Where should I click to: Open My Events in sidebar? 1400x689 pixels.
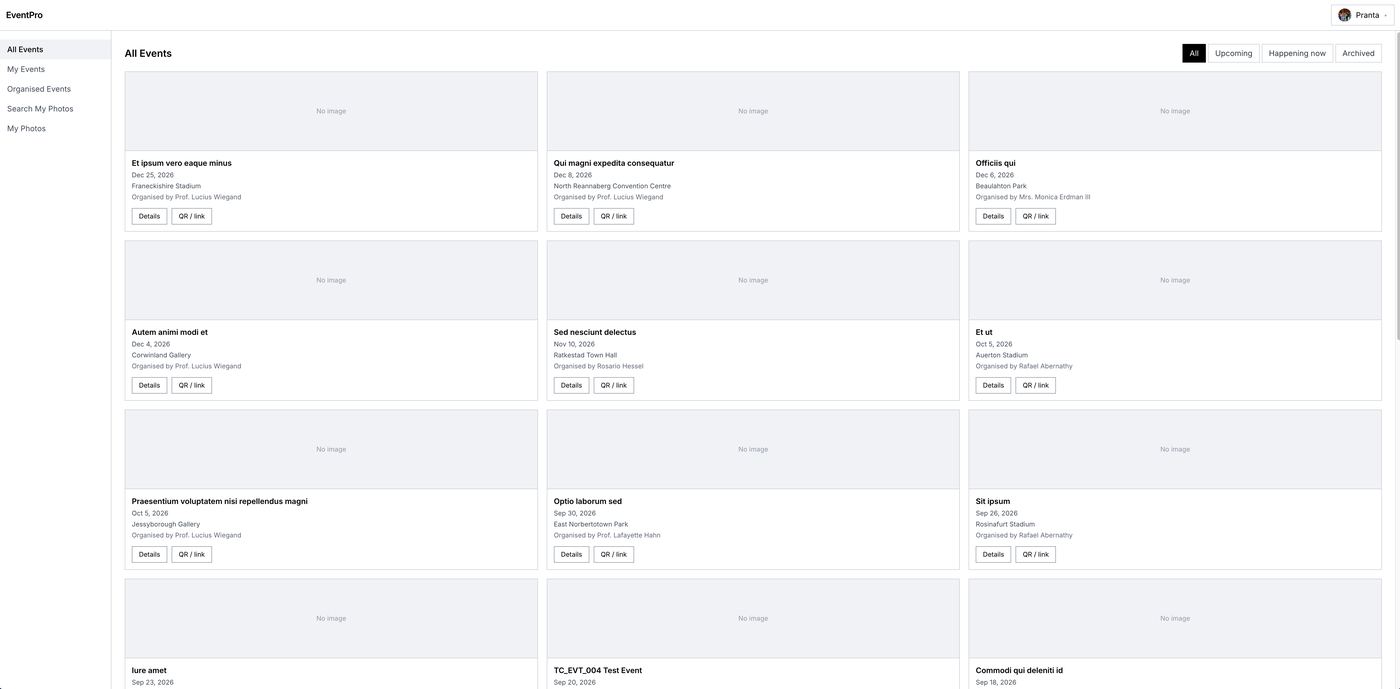point(55,69)
